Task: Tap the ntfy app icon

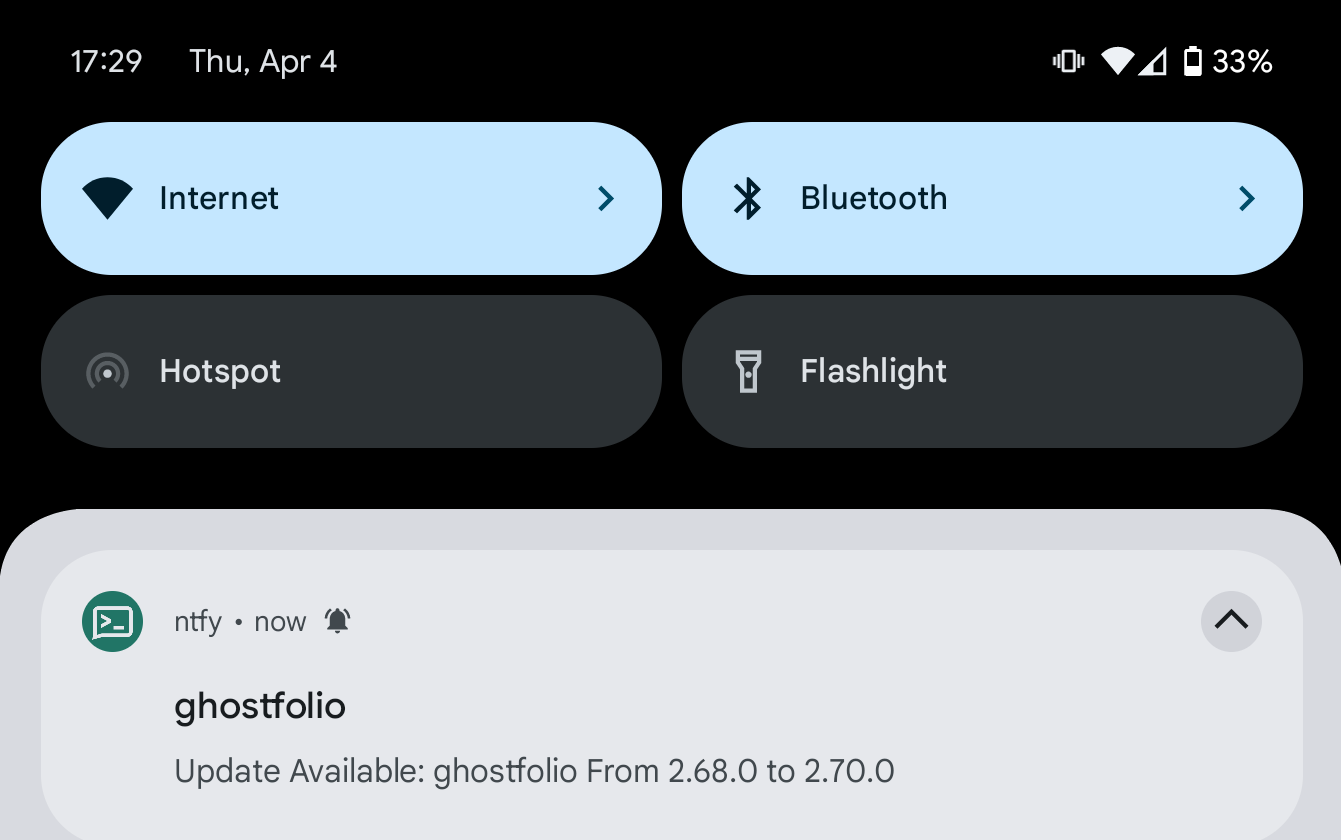Action: (x=112, y=621)
